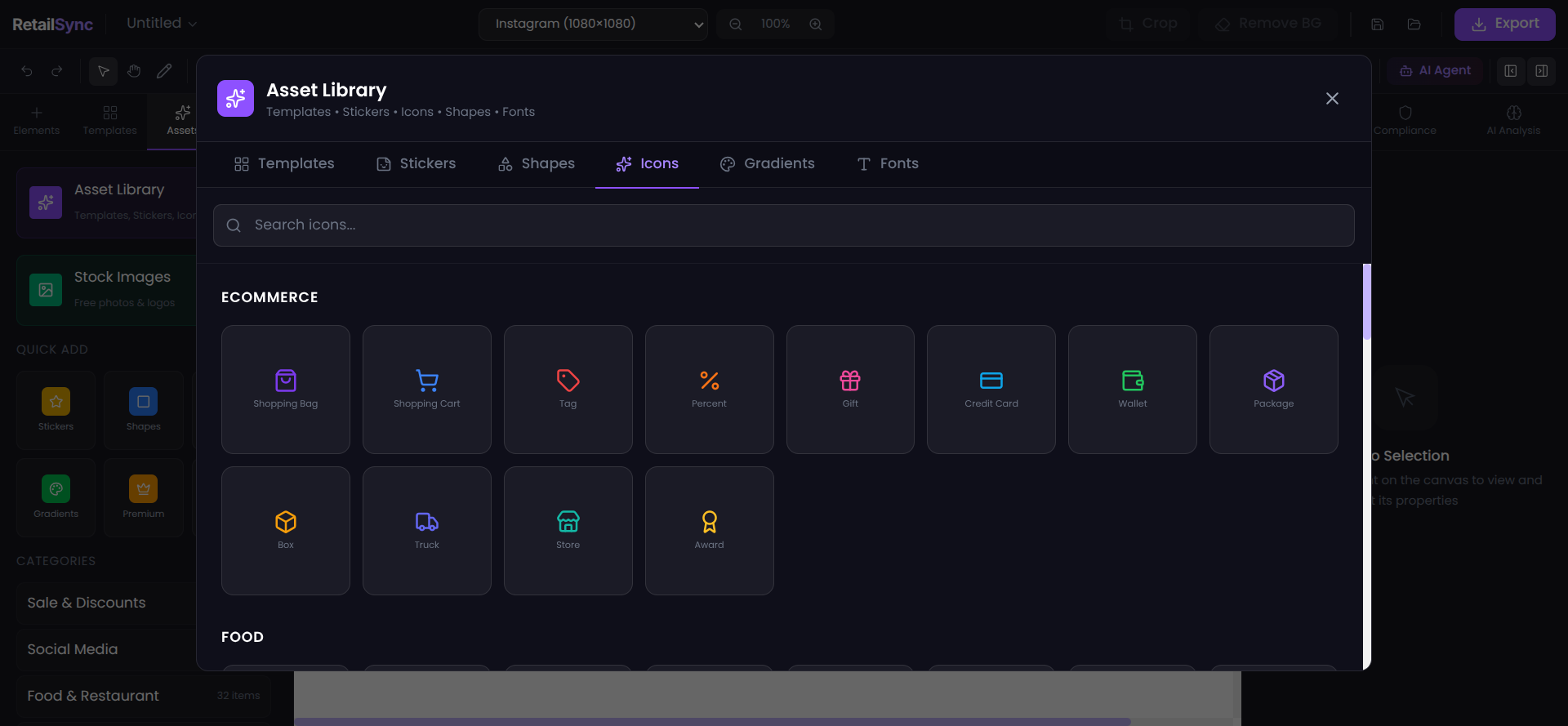The height and width of the screenshot is (726, 1568).
Task: Quick add Stickers
Action: [x=56, y=410]
